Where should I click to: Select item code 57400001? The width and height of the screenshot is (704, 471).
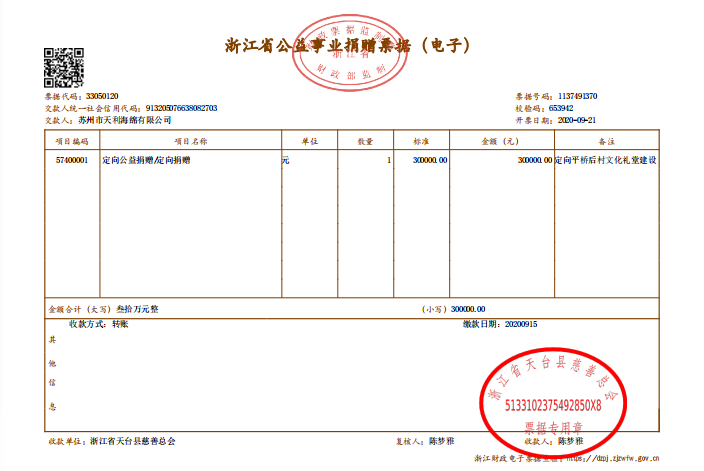pos(72,160)
